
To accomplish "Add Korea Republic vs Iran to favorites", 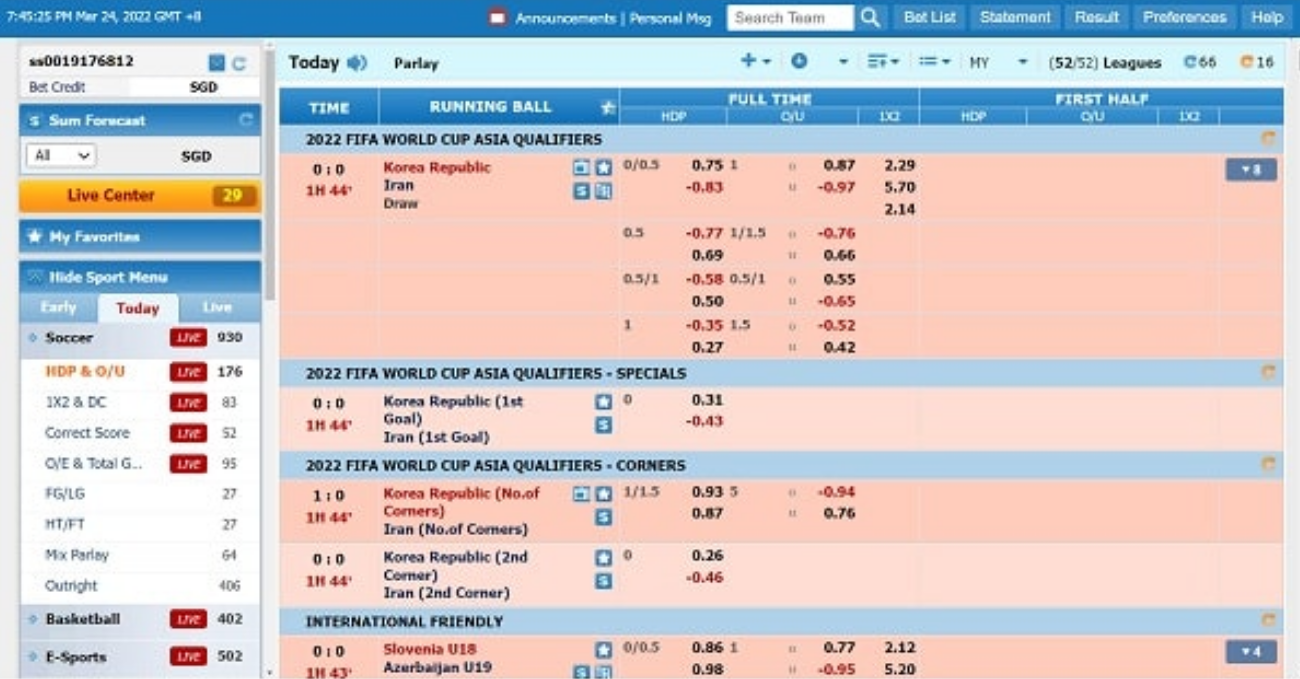I will coord(603,168).
